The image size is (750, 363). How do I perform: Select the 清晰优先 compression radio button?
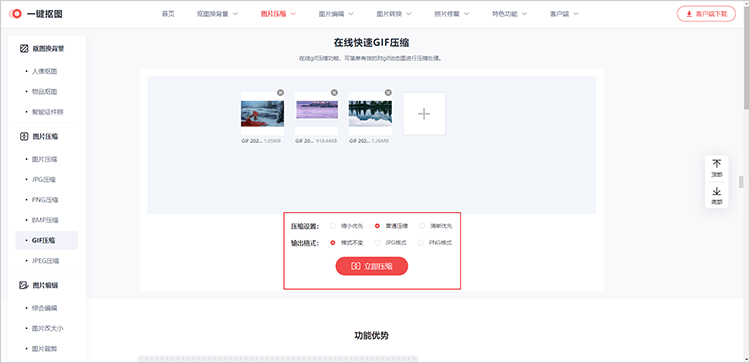pos(421,226)
